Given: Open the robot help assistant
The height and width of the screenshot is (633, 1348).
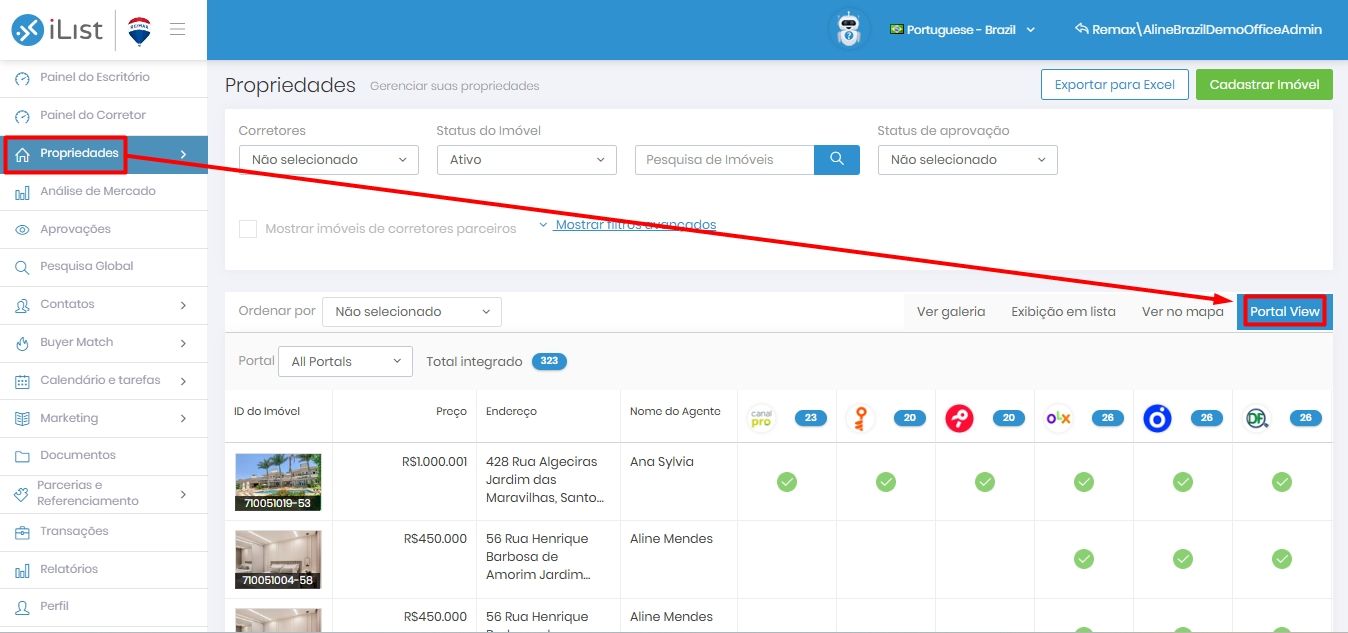Looking at the screenshot, I should coord(850,29).
